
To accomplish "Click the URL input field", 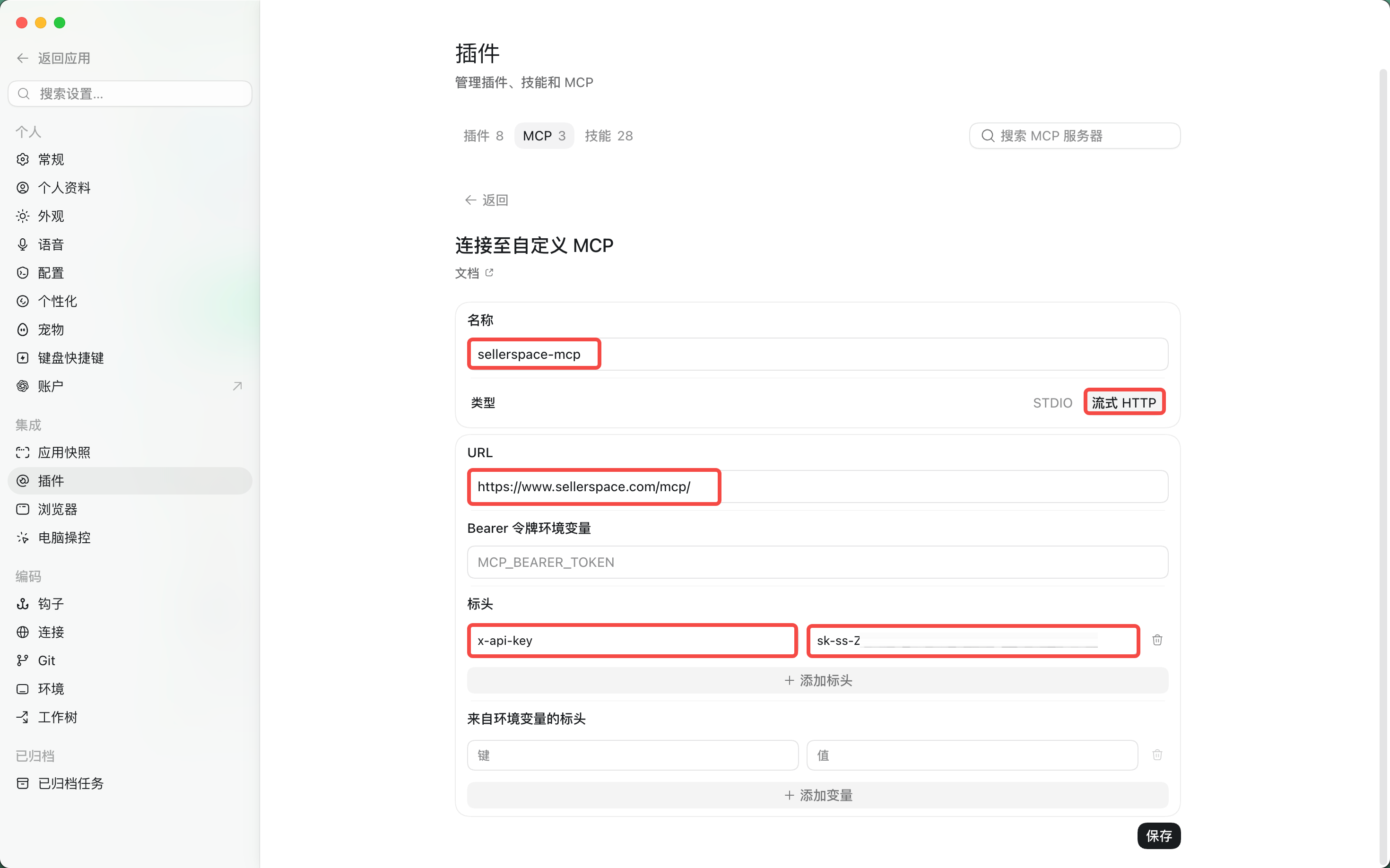I will click(817, 487).
